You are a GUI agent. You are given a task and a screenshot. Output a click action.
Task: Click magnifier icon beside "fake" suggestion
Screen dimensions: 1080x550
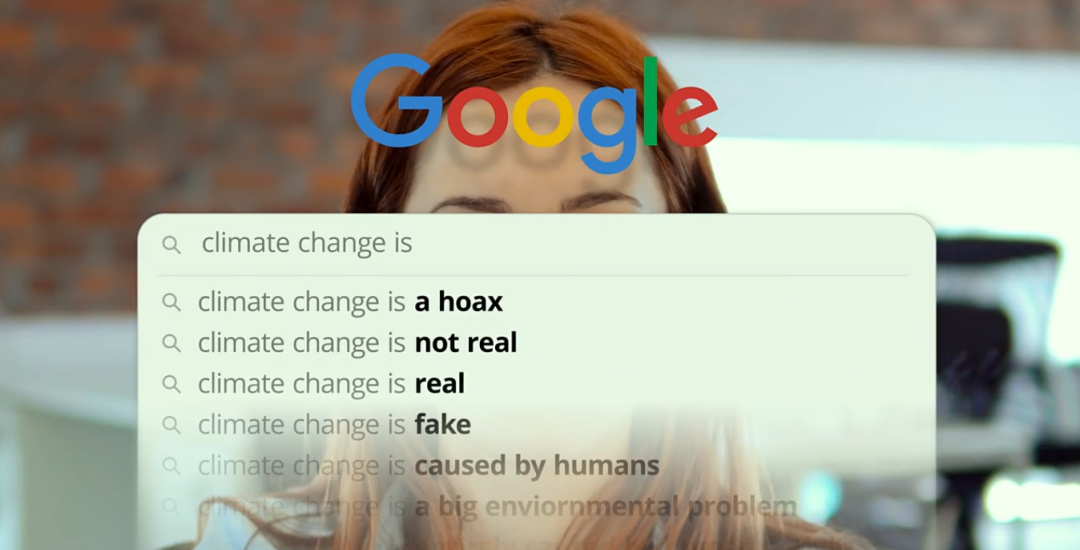(172, 425)
